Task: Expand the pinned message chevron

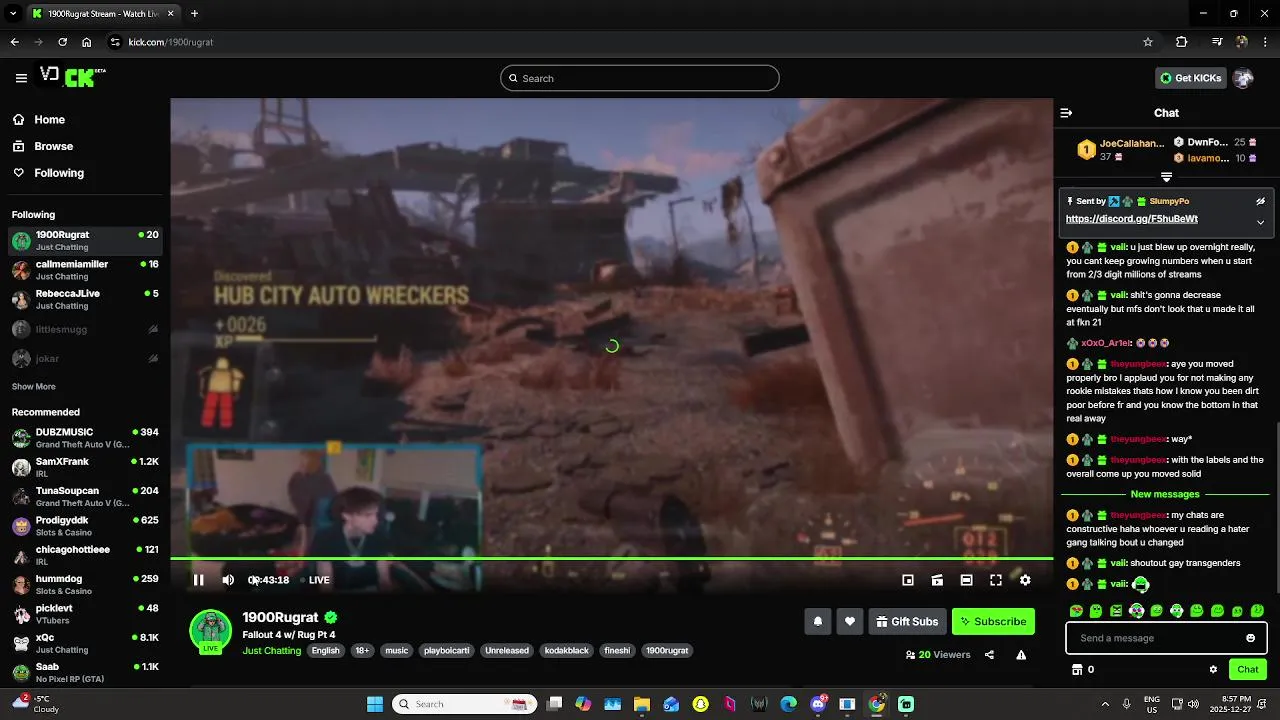Action: (1260, 222)
